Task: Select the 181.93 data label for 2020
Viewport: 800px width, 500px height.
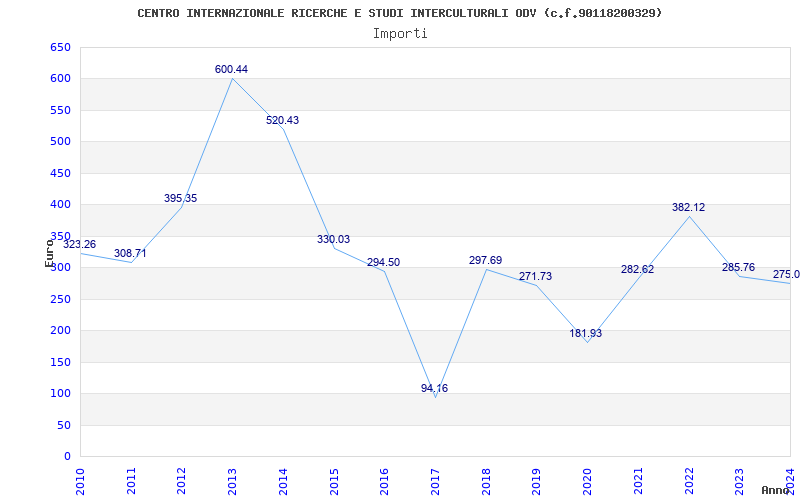Action: (586, 334)
